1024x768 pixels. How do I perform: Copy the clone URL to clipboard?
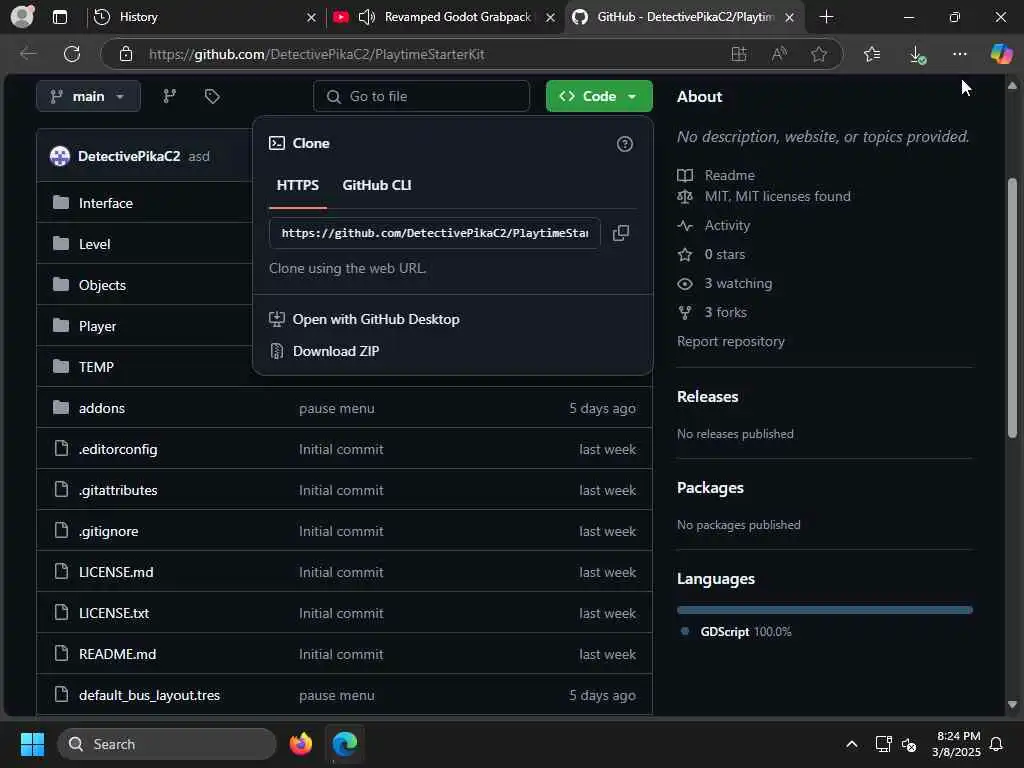click(x=620, y=233)
